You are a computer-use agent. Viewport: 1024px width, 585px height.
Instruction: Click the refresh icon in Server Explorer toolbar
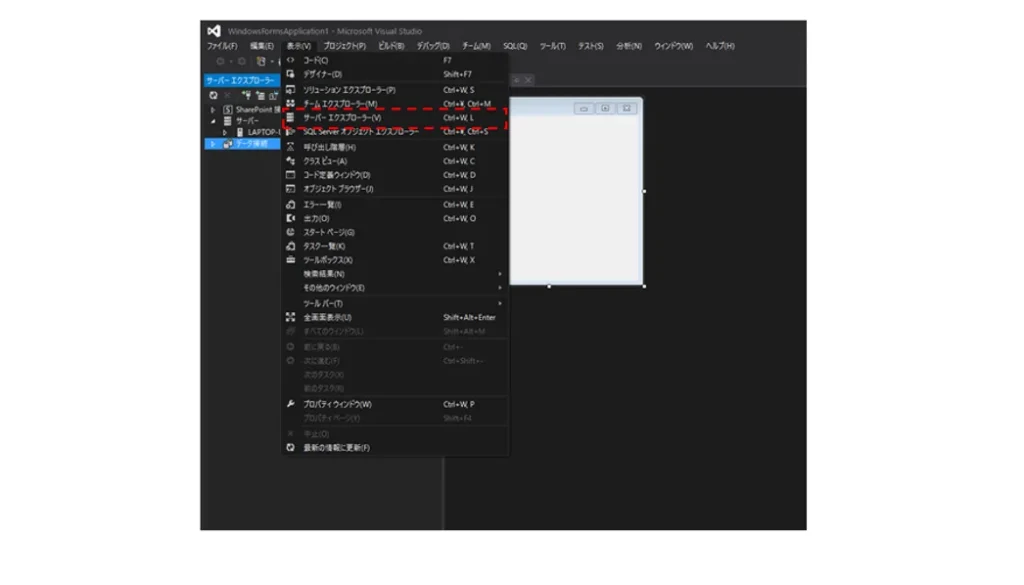tap(213, 95)
